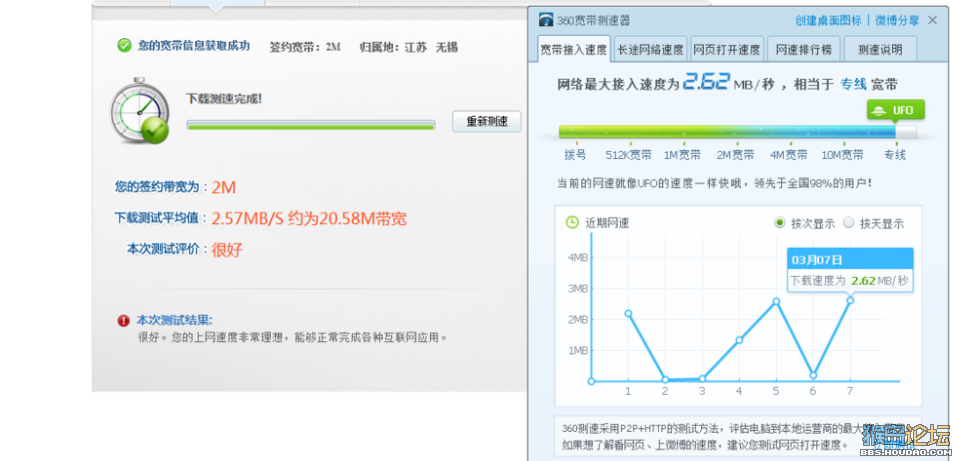957x461 pixels.
Task: Click the 4MB axis label
Action: [x=577, y=258]
